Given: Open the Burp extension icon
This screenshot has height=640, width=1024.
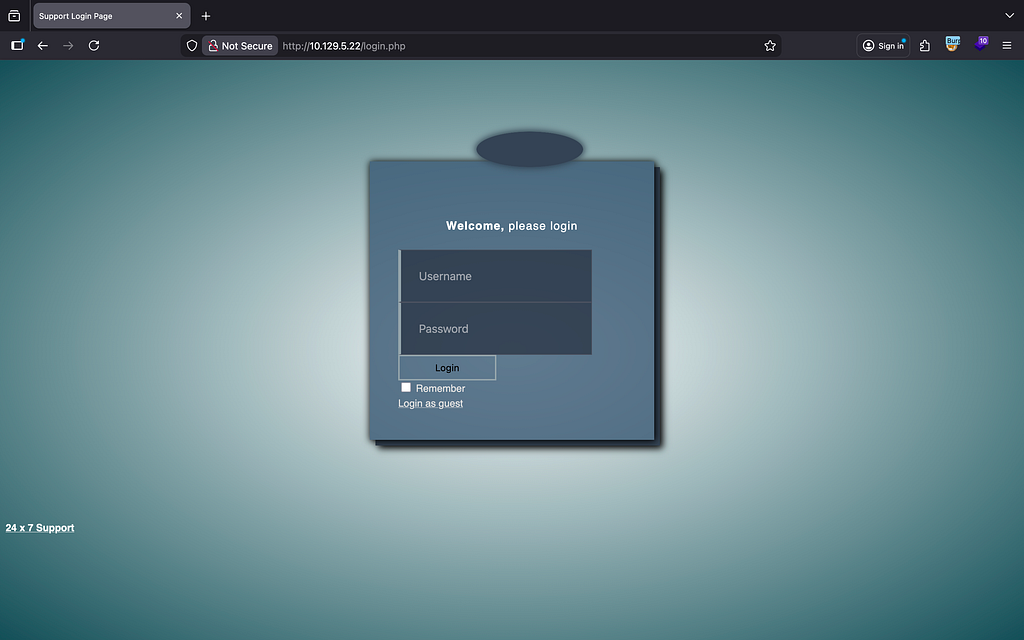Looking at the screenshot, I should [953, 44].
